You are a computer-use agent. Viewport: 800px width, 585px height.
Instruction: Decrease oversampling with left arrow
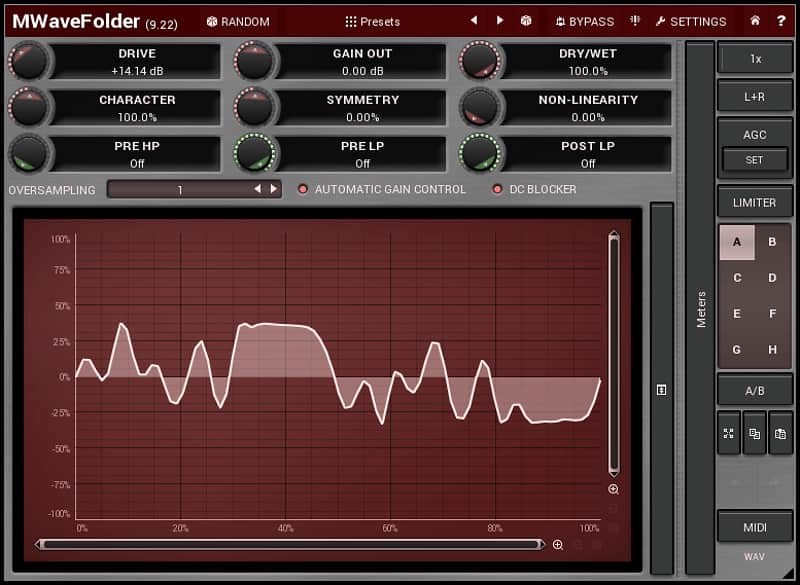[258, 189]
